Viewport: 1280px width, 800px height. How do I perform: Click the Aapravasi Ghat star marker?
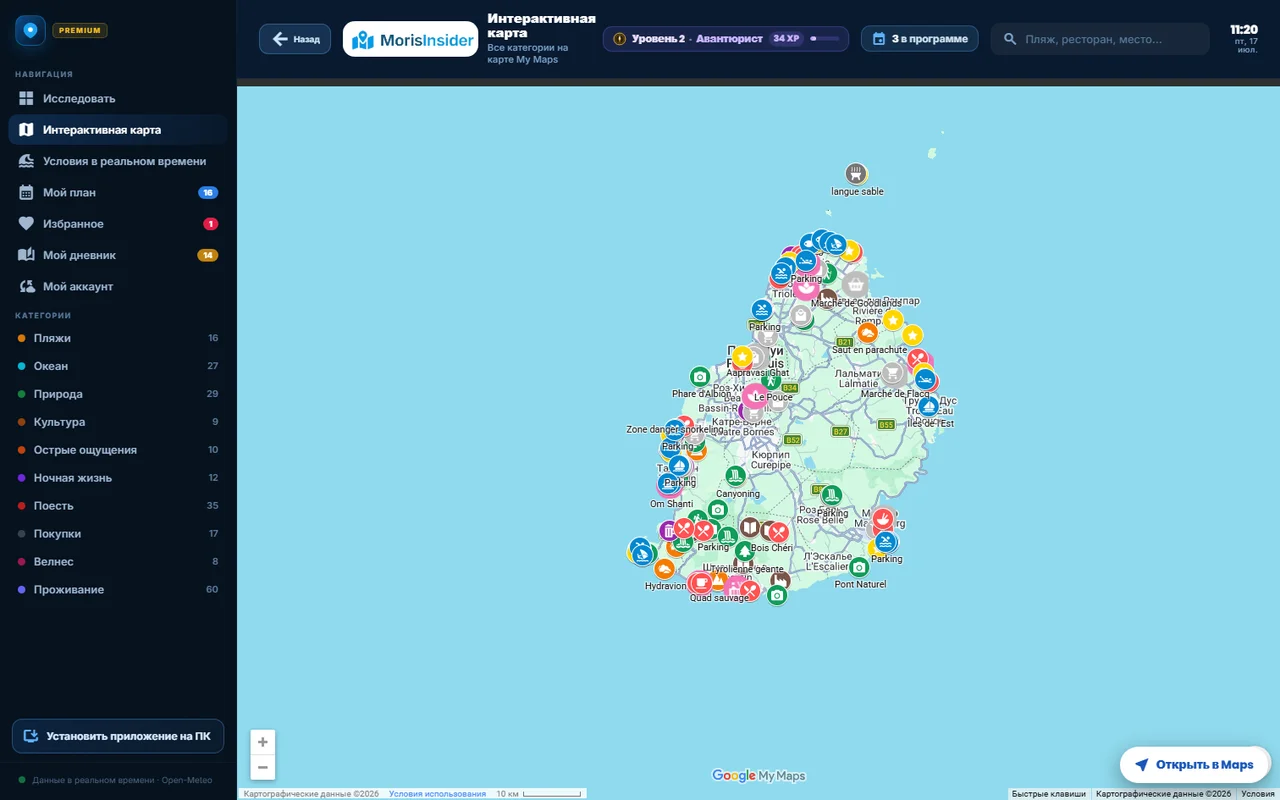(742, 357)
